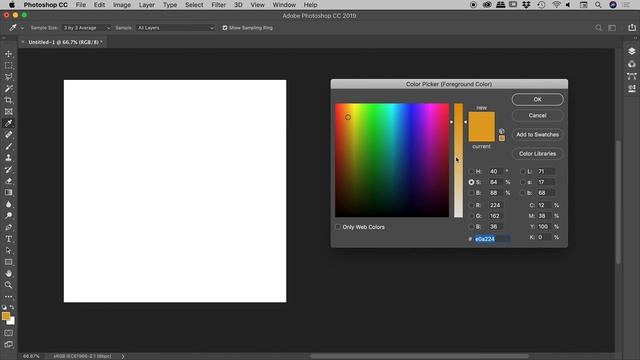The width and height of the screenshot is (640, 360).
Task: Select the Brush tool
Action: [x=9, y=146]
